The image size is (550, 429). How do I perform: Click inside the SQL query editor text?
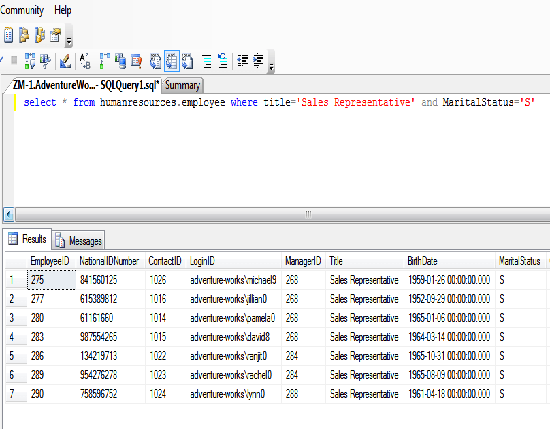point(279,102)
